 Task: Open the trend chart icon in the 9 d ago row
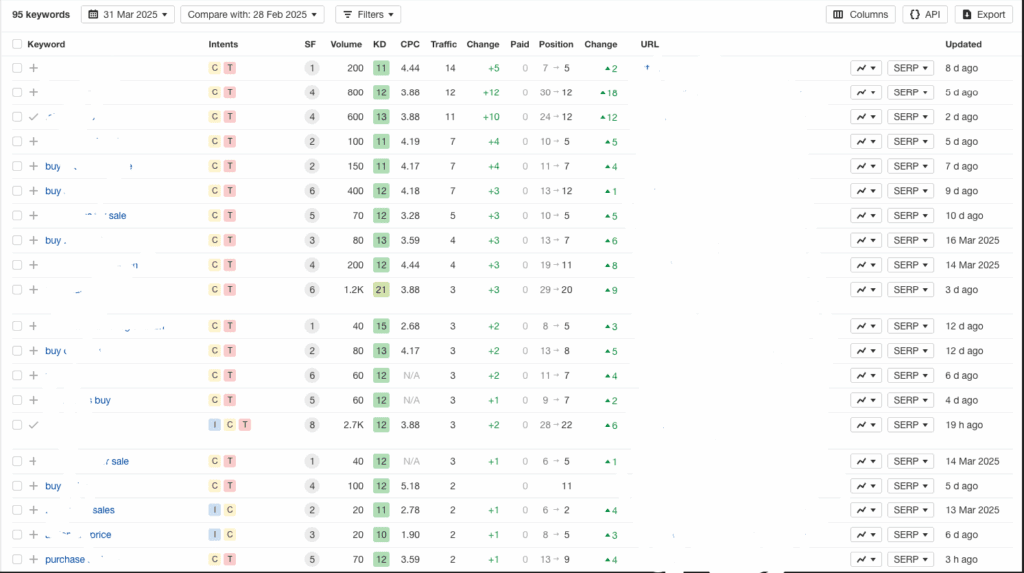point(866,191)
